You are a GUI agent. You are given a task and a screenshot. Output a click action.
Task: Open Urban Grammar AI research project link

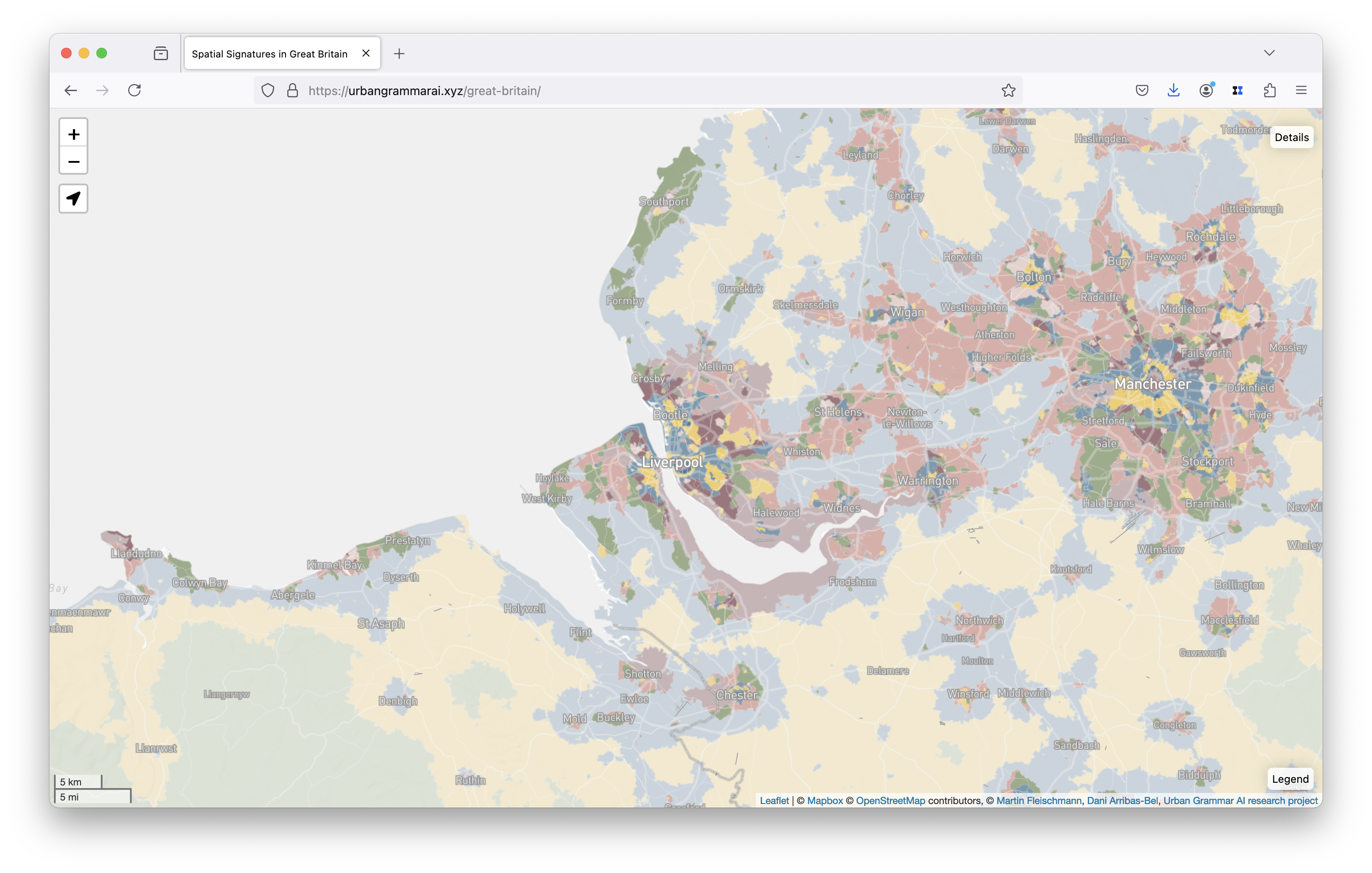tap(1240, 800)
